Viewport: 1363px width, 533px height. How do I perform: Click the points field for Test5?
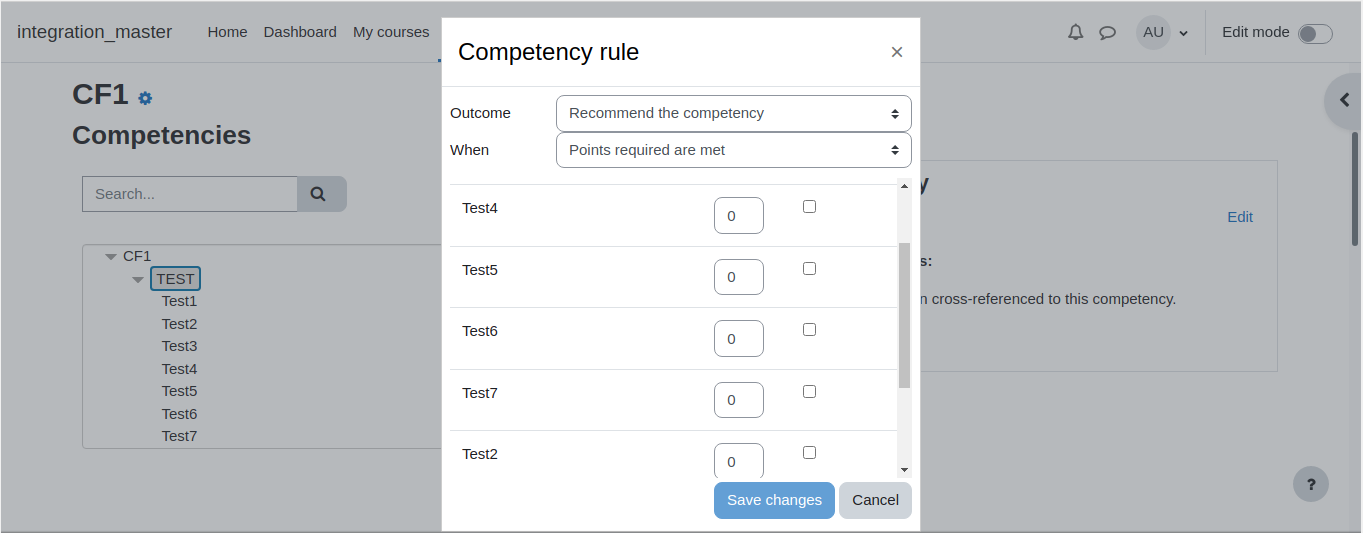[x=739, y=277]
